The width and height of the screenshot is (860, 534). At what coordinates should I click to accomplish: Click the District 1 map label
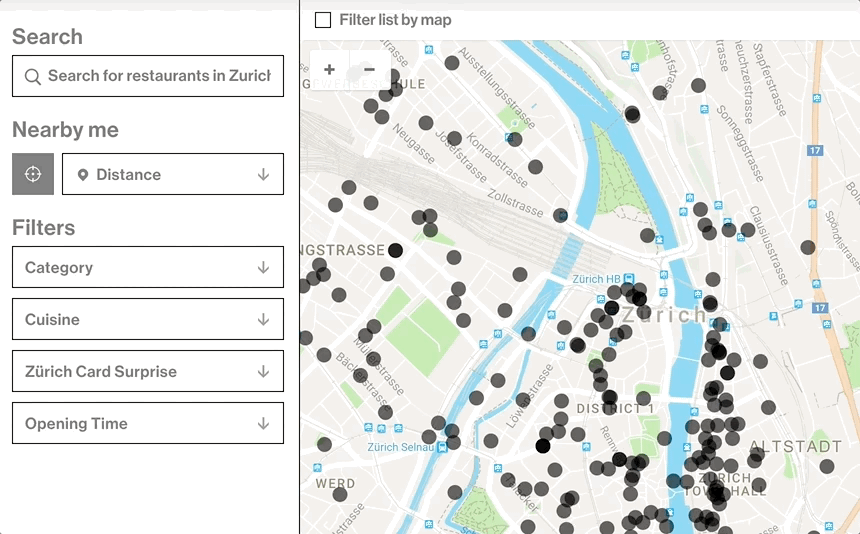[614, 409]
